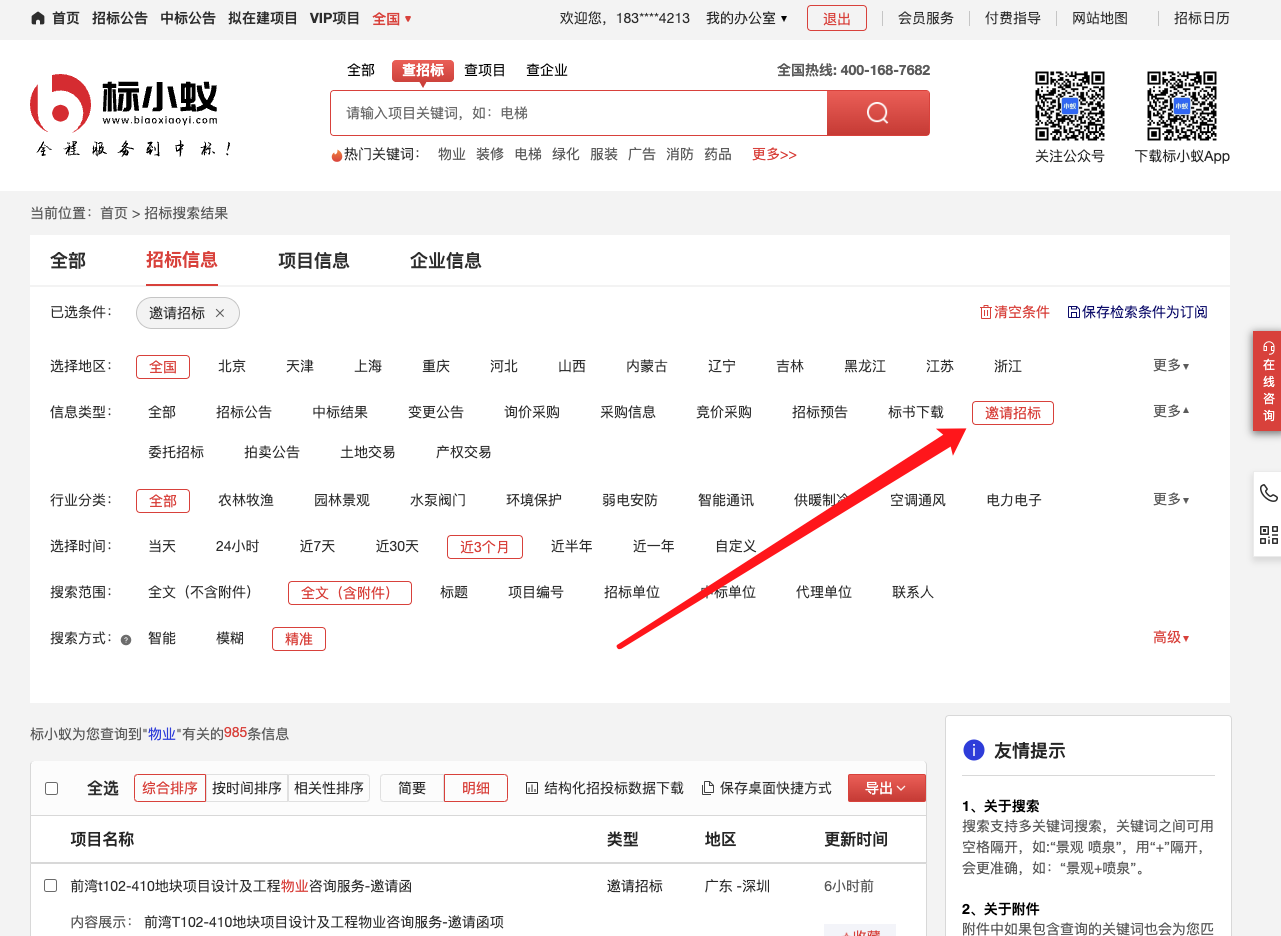The width and height of the screenshot is (1281, 936).
Task: Click the 在线咨询 headset widget
Action: point(1267,381)
